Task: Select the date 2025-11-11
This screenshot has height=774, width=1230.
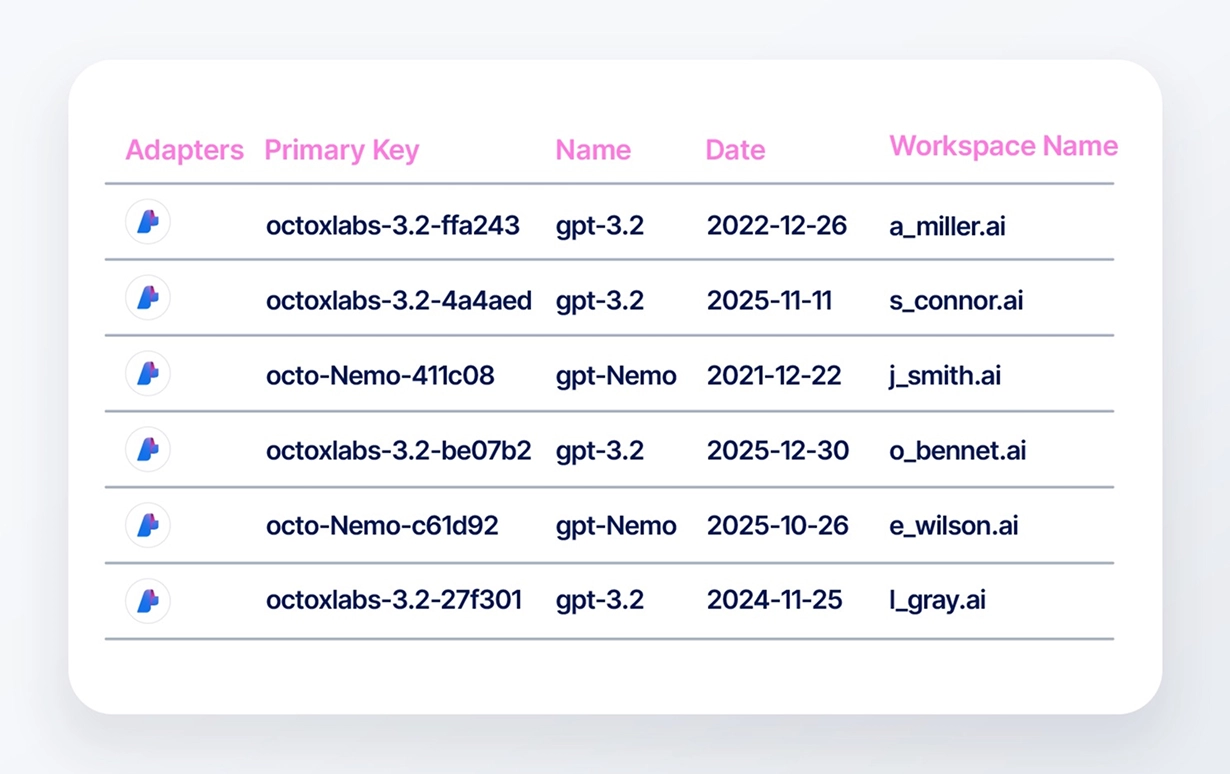Action: coord(769,301)
